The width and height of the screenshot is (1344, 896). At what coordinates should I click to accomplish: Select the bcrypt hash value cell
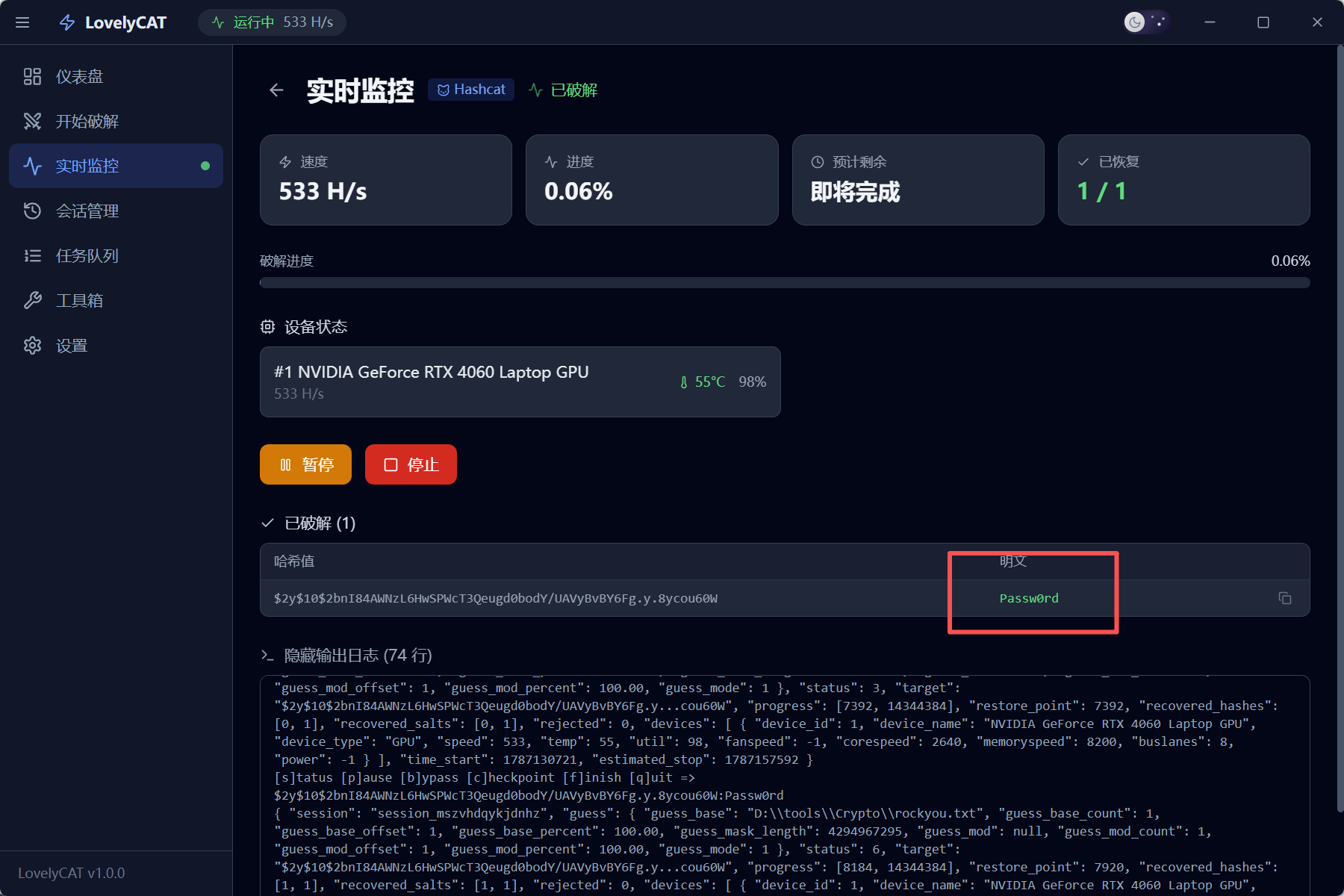496,598
